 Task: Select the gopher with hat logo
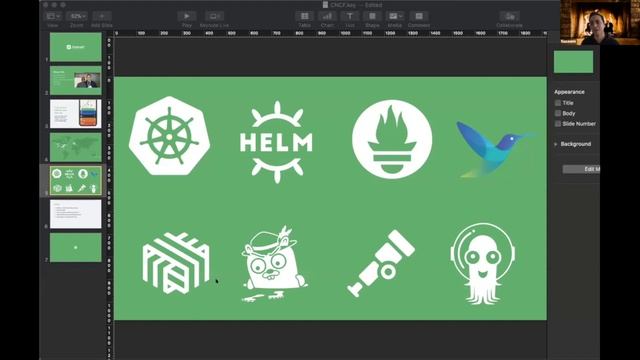(x=274, y=264)
